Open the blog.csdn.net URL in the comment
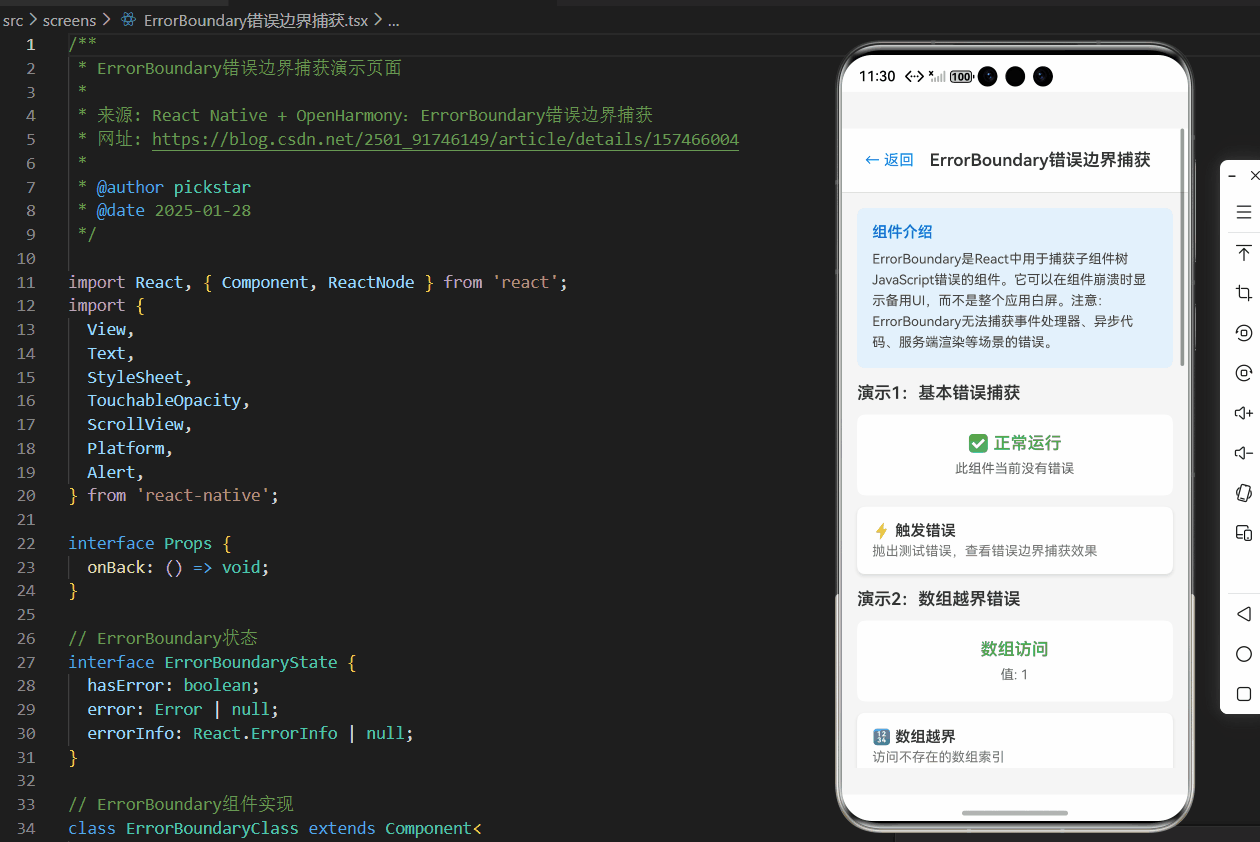Image resolution: width=1260 pixels, height=842 pixels. tap(445, 139)
